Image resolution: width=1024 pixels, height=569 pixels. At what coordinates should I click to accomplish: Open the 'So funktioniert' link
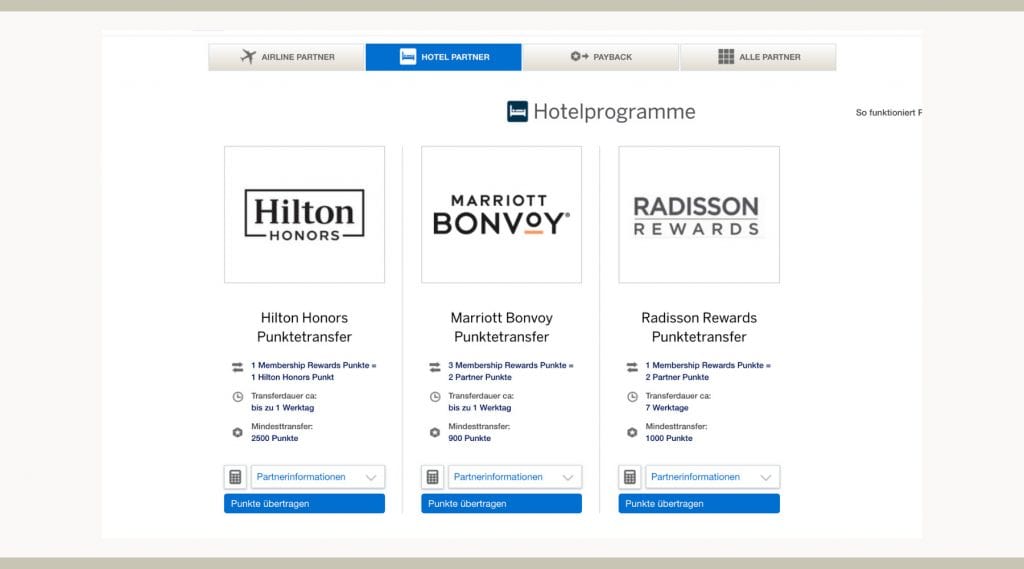(889, 112)
